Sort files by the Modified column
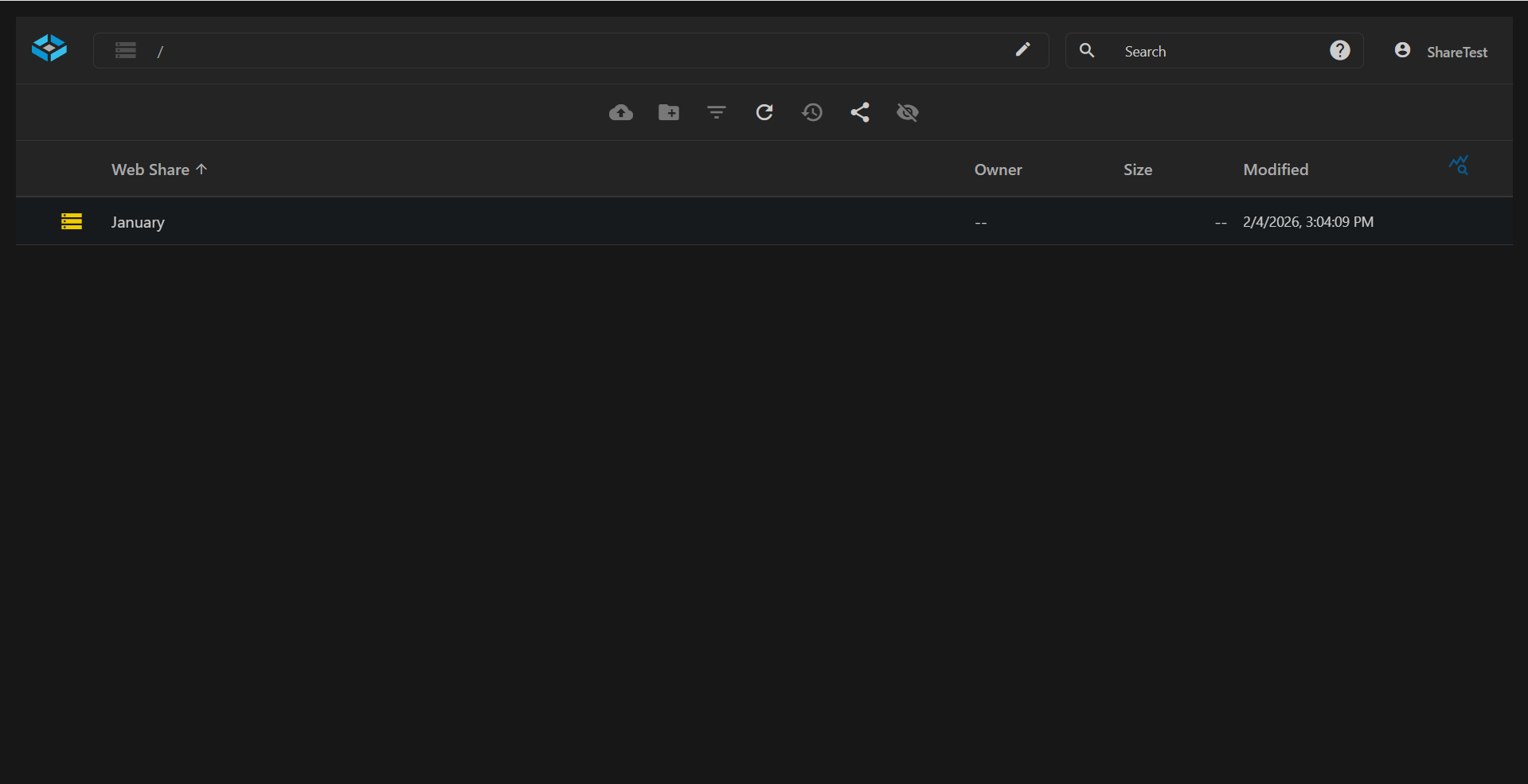The width and height of the screenshot is (1528, 784). pyautogui.click(x=1275, y=169)
